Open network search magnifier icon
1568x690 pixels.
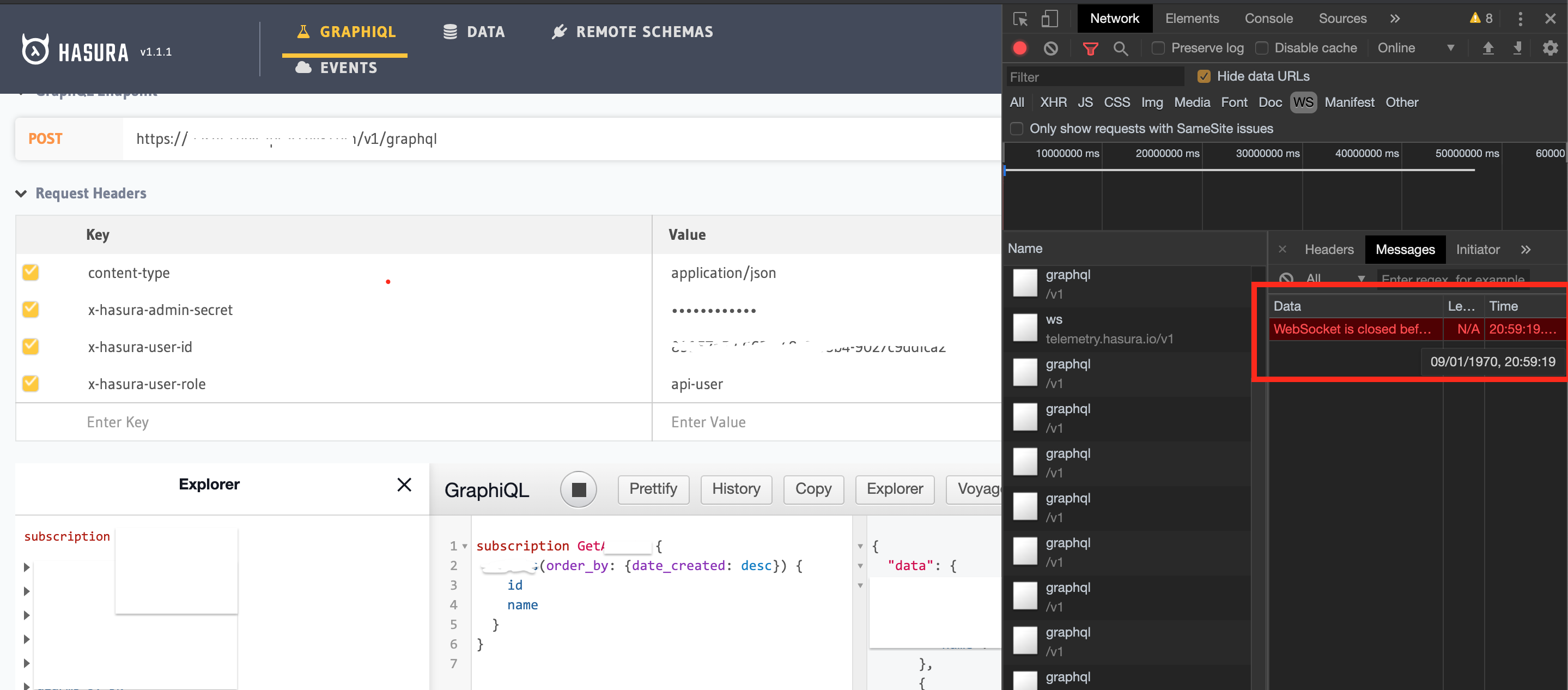[x=1121, y=48]
